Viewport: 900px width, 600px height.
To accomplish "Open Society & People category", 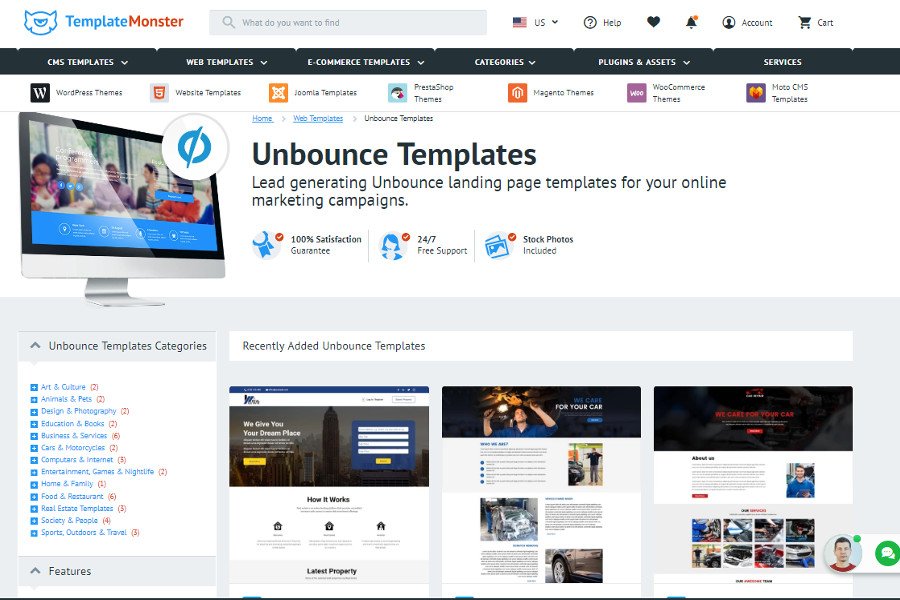I will point(69,521).
